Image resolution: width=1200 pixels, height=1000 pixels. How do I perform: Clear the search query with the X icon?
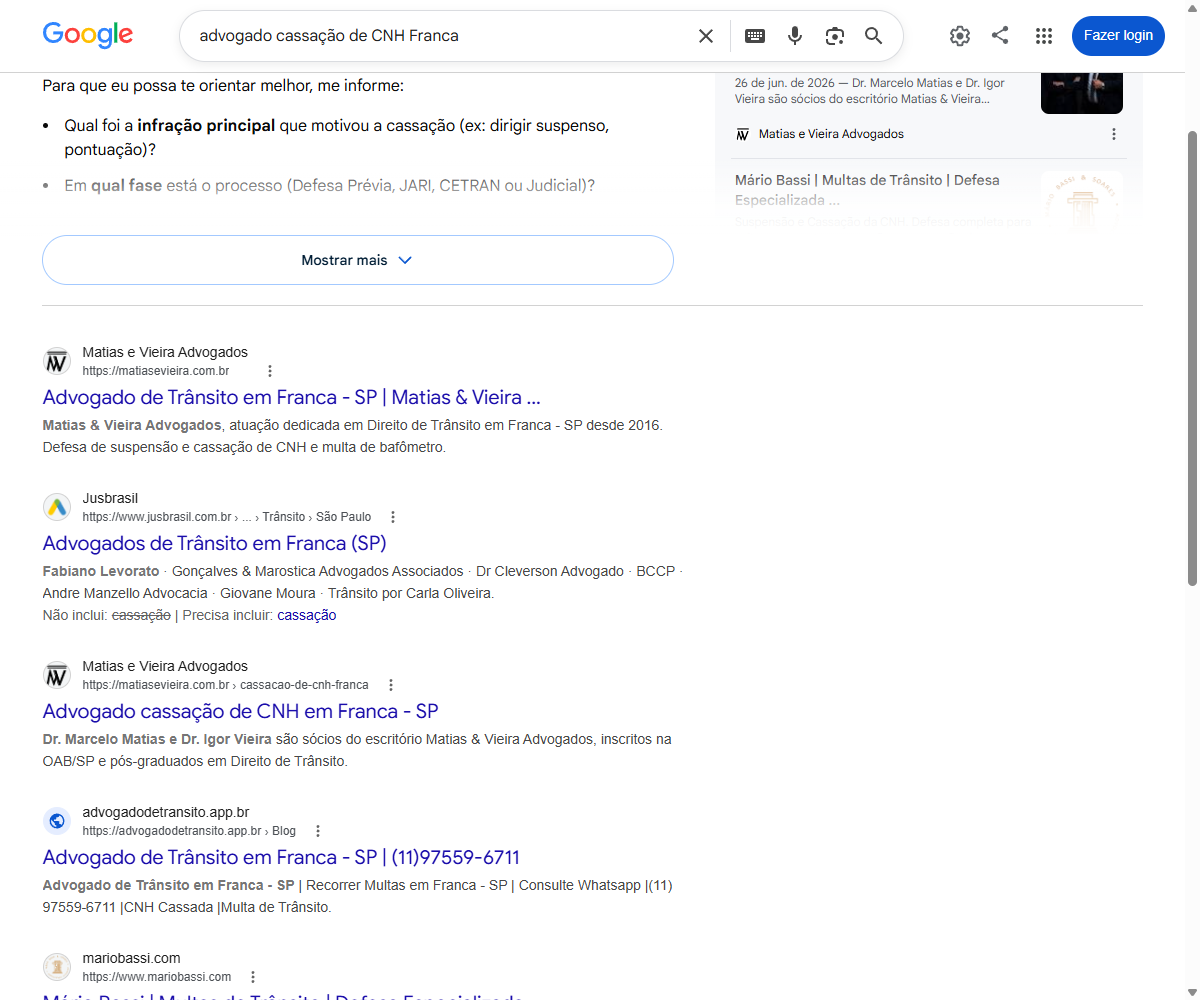pos(706,36)
